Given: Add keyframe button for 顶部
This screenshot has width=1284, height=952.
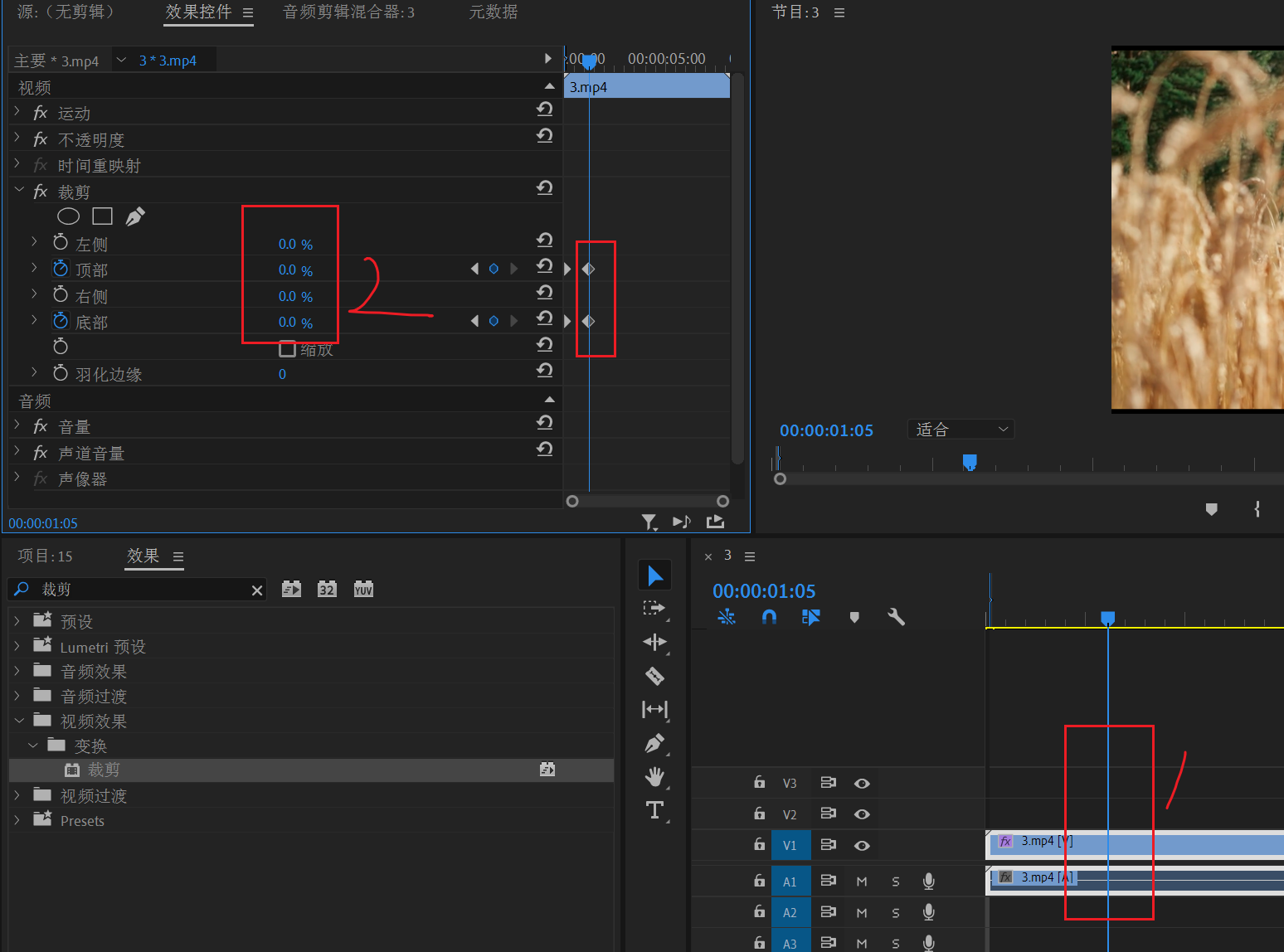Looking at the screenshot, I should (494, 269).
